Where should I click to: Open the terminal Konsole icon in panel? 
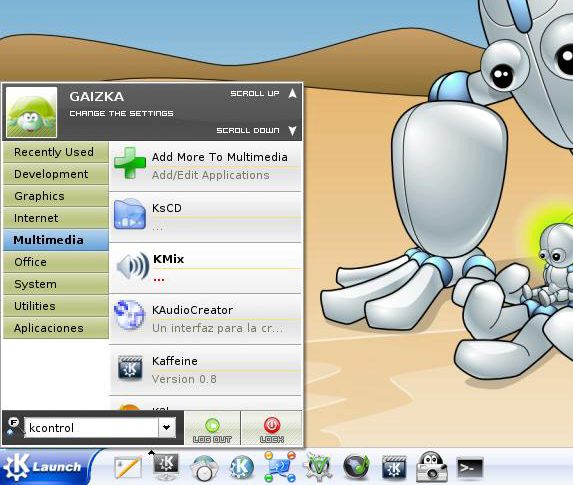pos(470,467)
